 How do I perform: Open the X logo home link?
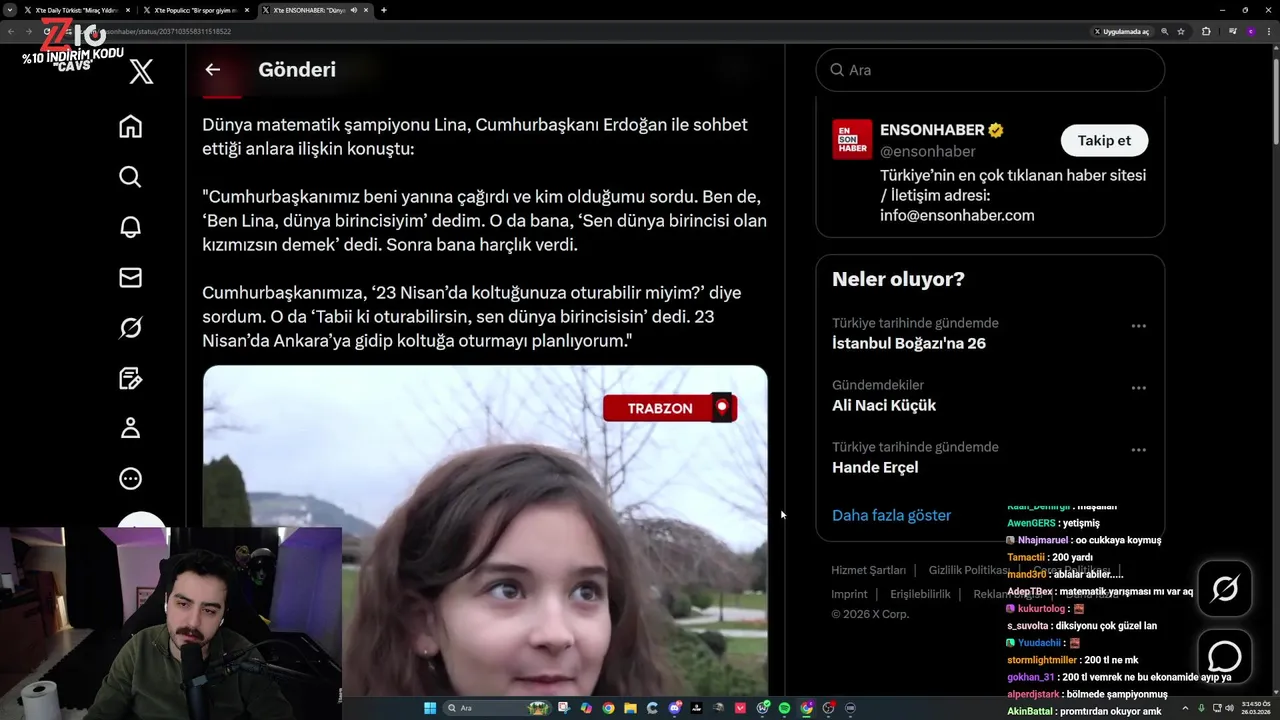(x=142, y=71)
